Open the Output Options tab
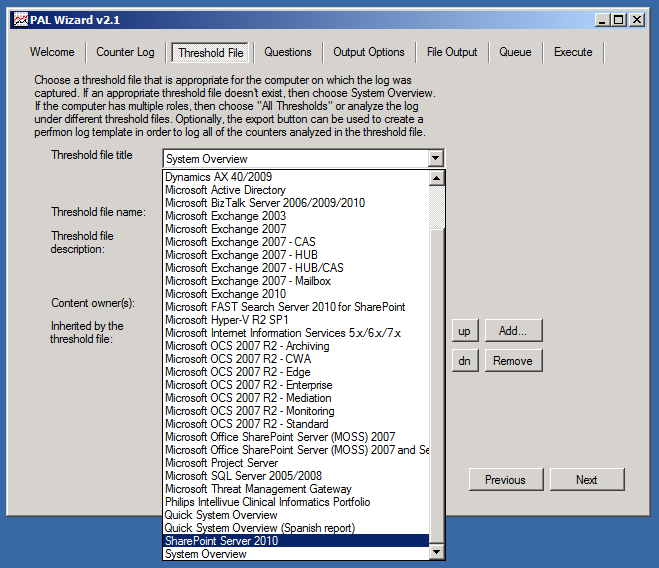This screenshot has width=659, height=568. 369,52
